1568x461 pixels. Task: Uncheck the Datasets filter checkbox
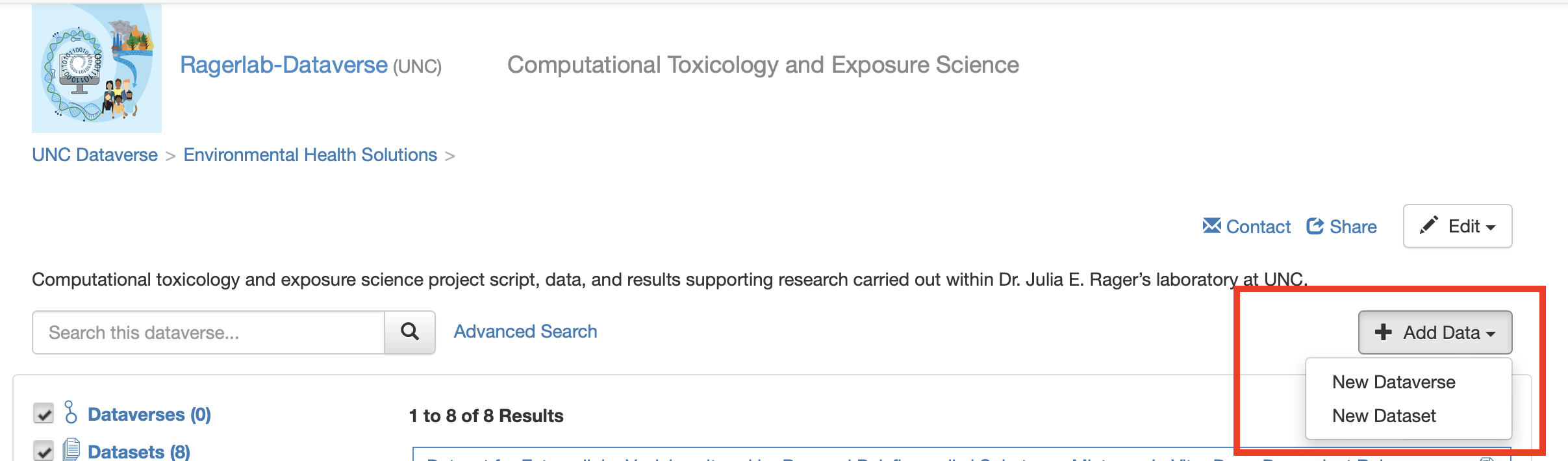coord(44,451)
